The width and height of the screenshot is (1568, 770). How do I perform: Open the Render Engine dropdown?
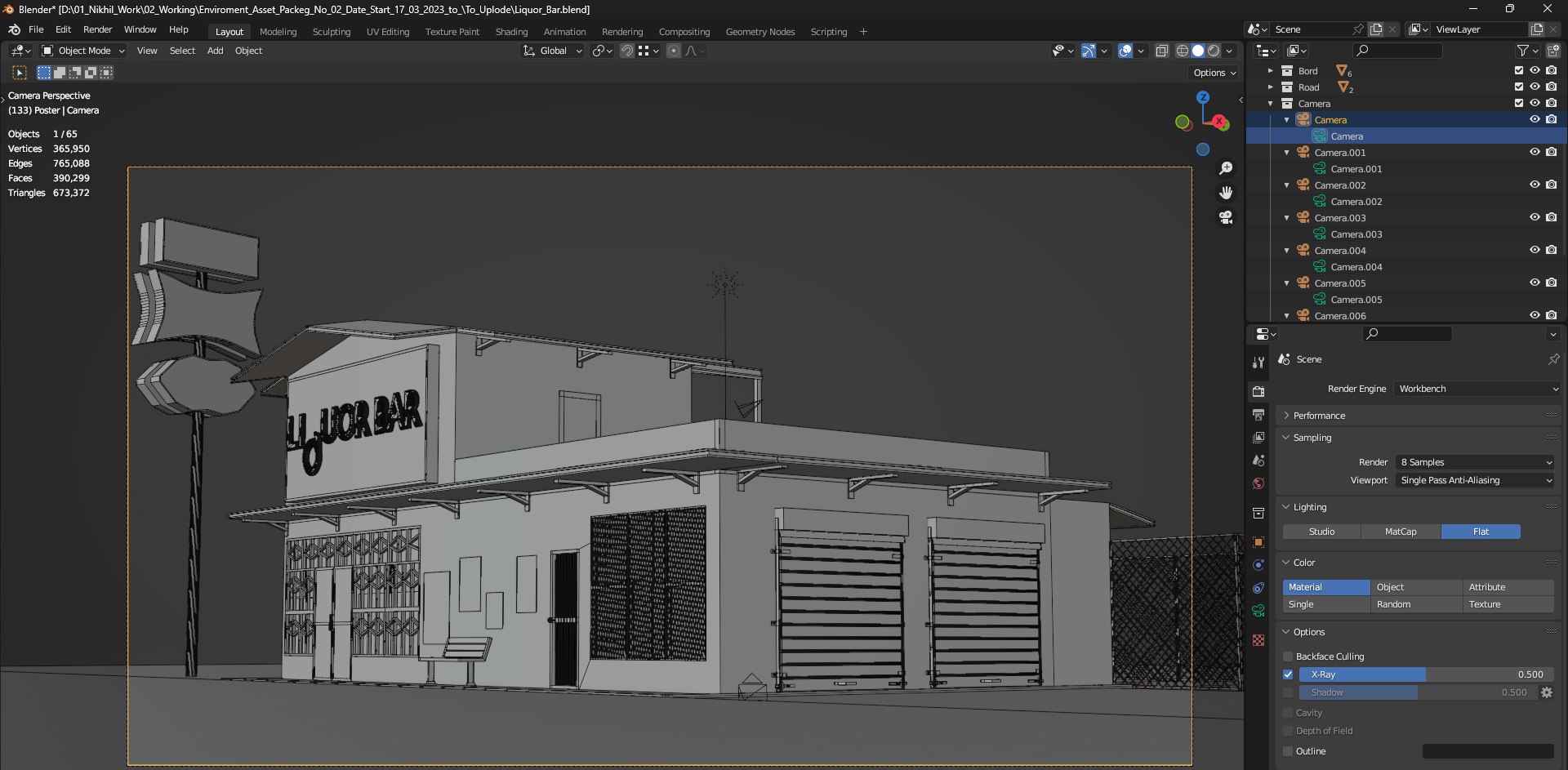click(x=1477, y=389)
